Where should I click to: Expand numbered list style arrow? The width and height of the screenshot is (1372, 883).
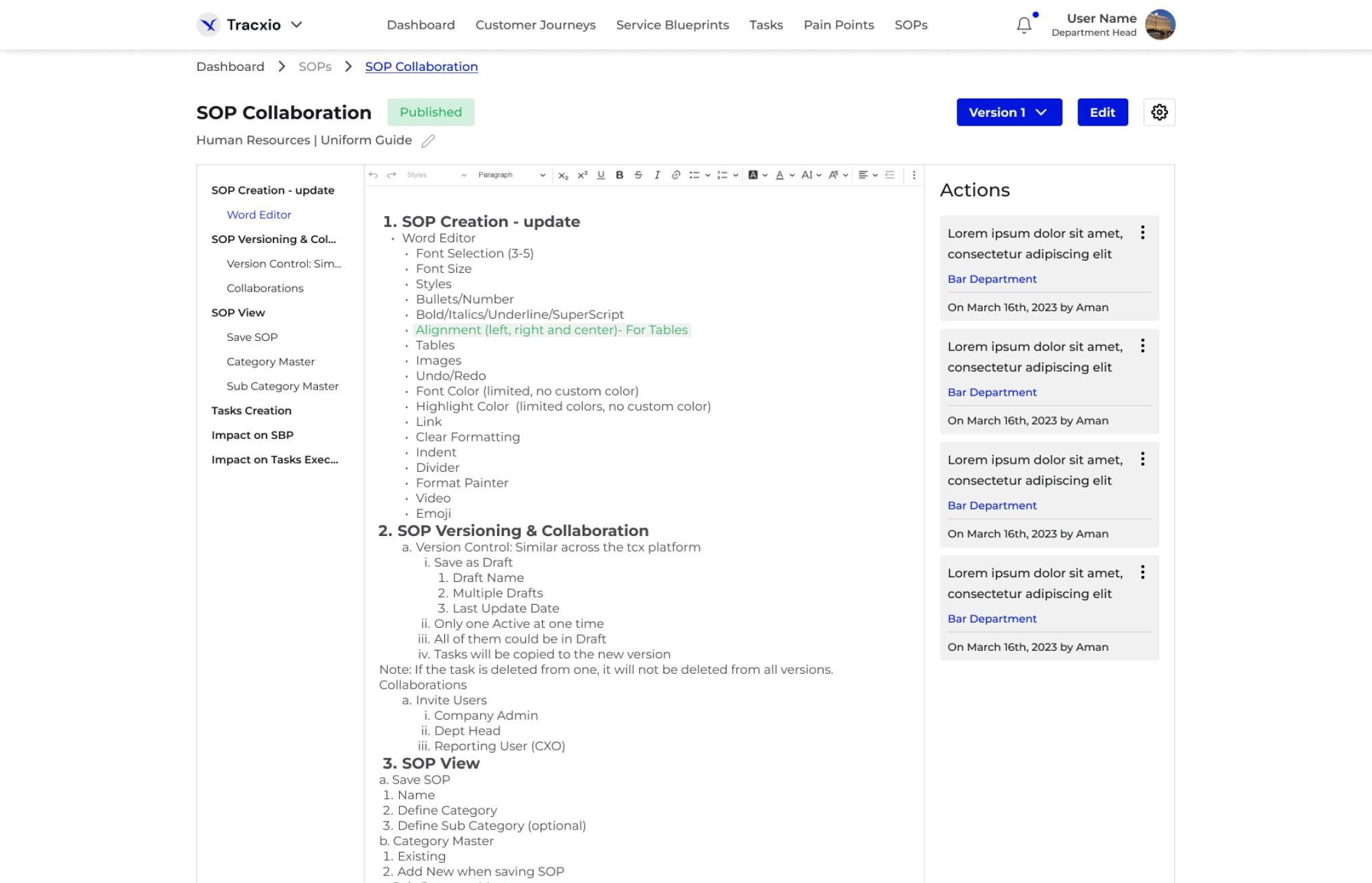(735, 176)
